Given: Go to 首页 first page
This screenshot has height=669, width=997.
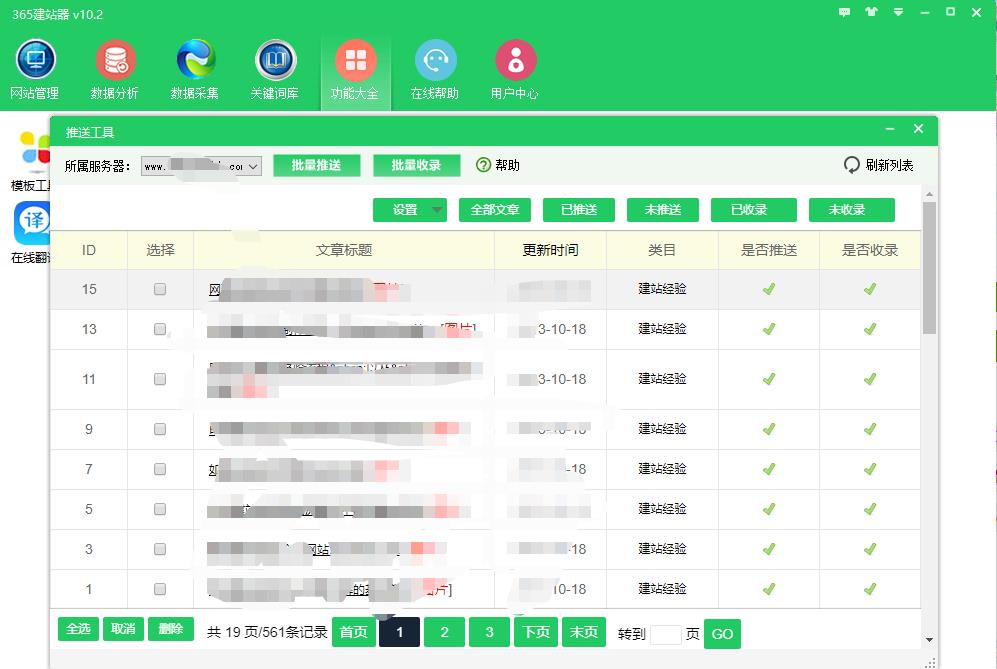Looking at the screenshot, I should point(354,632).
